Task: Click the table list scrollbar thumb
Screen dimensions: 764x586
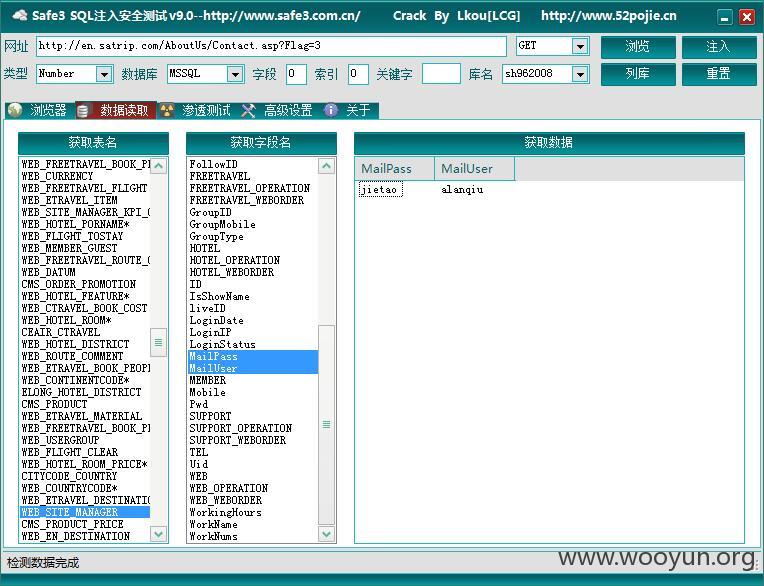Action: [x=158, y=342]
